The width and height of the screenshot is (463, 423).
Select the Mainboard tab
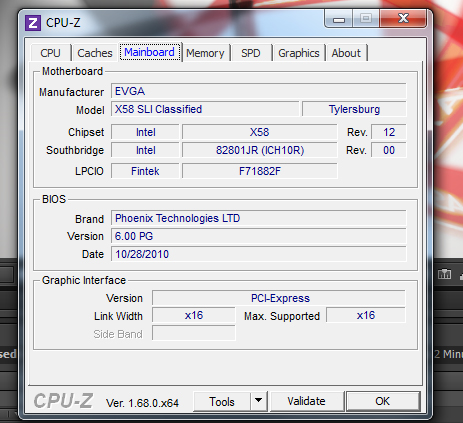(x=150, y=52)
